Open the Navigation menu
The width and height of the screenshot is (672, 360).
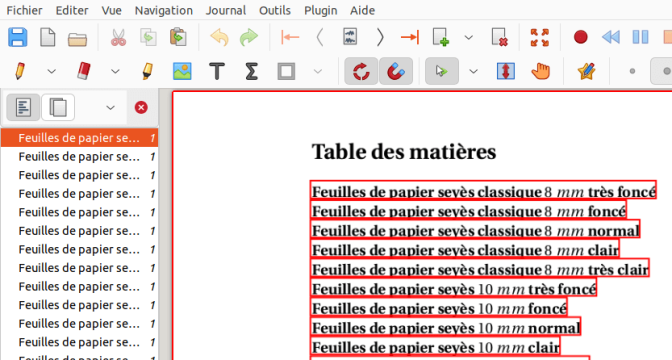tap(164, 10)
